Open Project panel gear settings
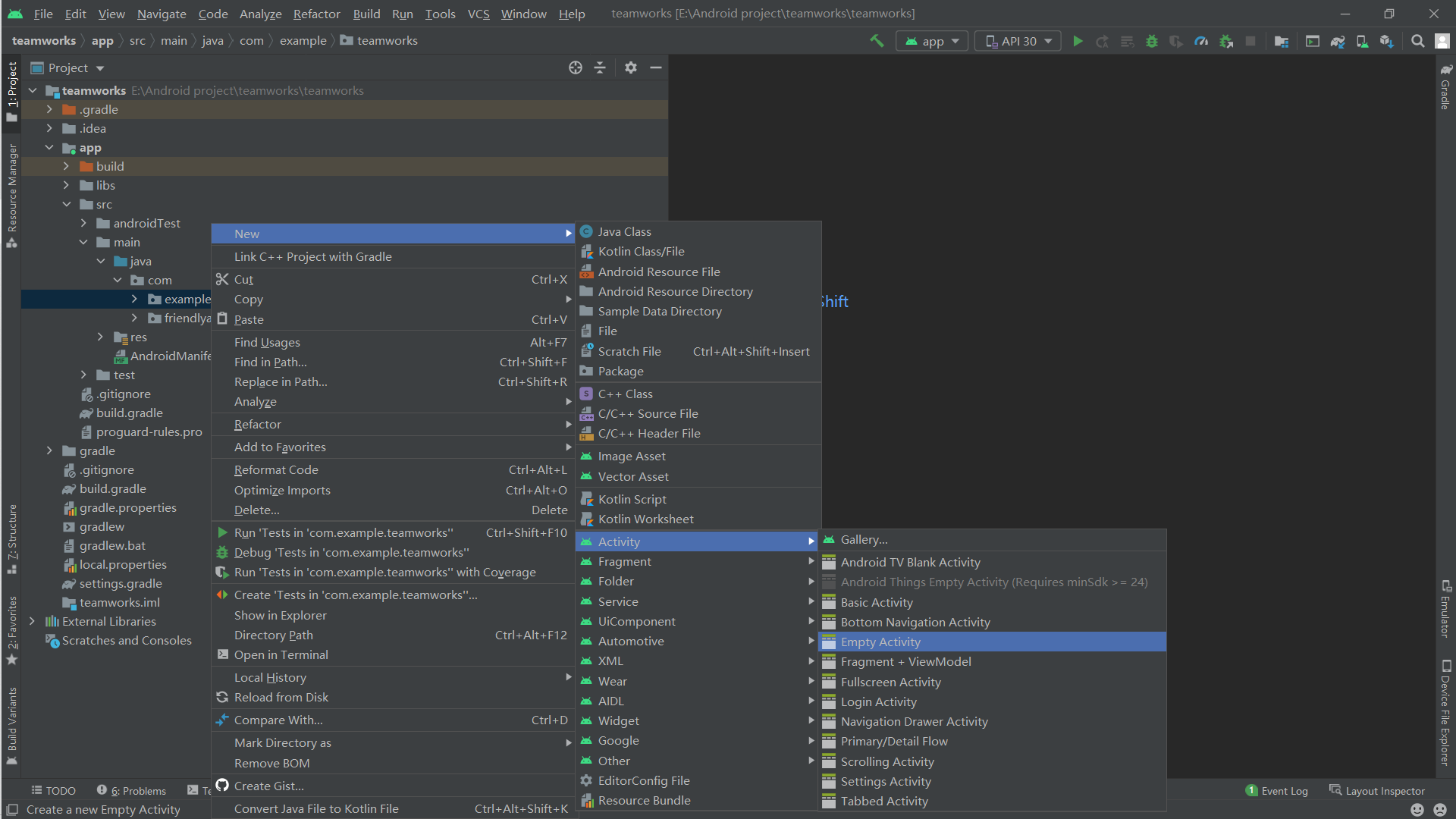This screenshot has height=819, width=1456. 631,67
